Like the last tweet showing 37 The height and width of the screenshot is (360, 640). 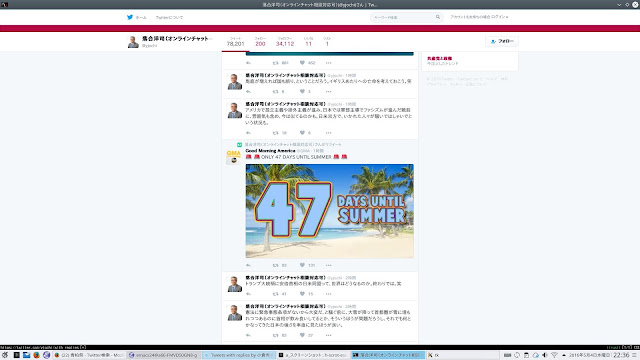[302, 335]
